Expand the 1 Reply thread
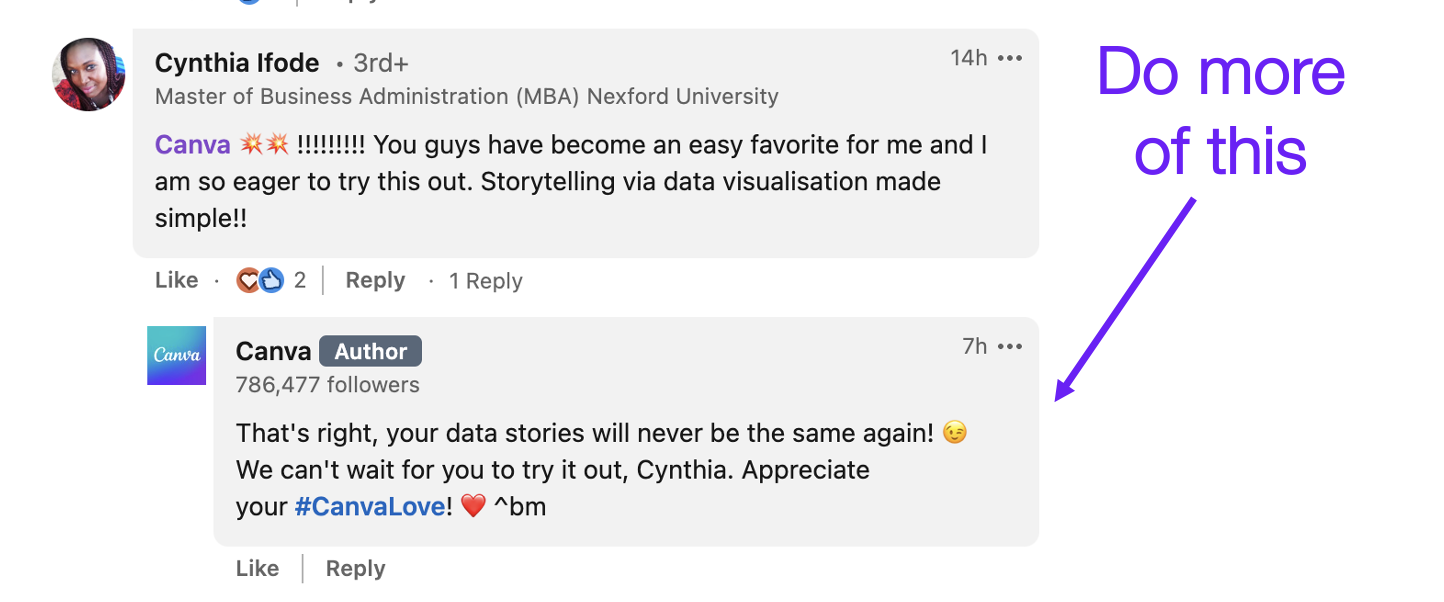1444x602 pixels. (485, 282)
